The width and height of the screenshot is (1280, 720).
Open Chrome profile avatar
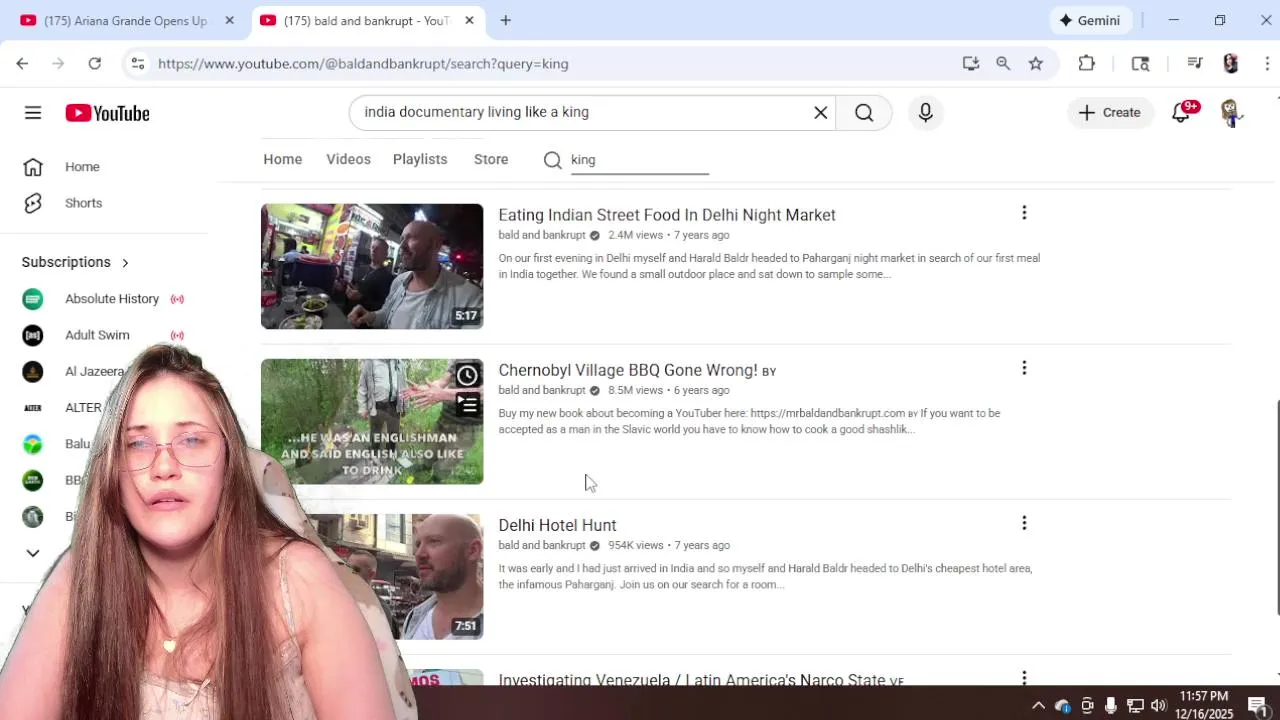[x=1231, y=63]
